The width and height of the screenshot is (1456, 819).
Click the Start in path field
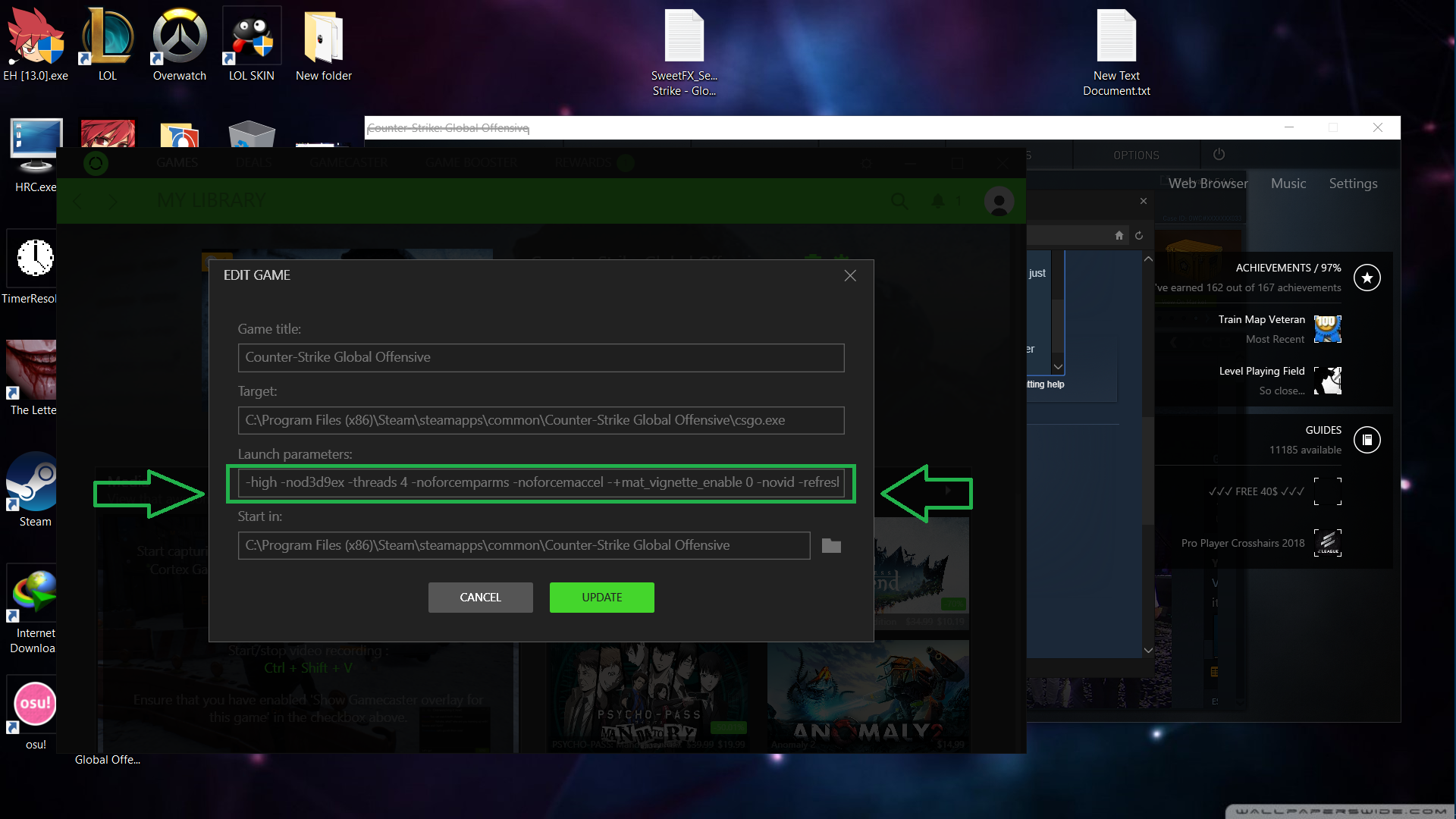point(524,545)
